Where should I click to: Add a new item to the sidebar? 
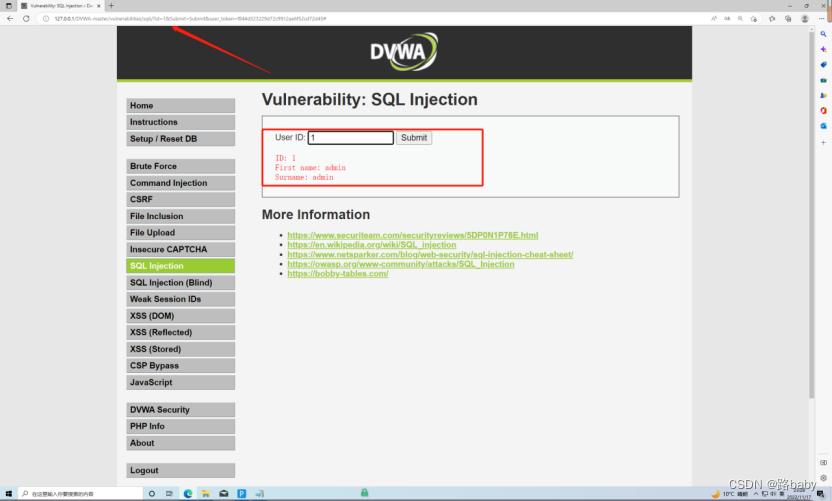(x=824, y=142)
